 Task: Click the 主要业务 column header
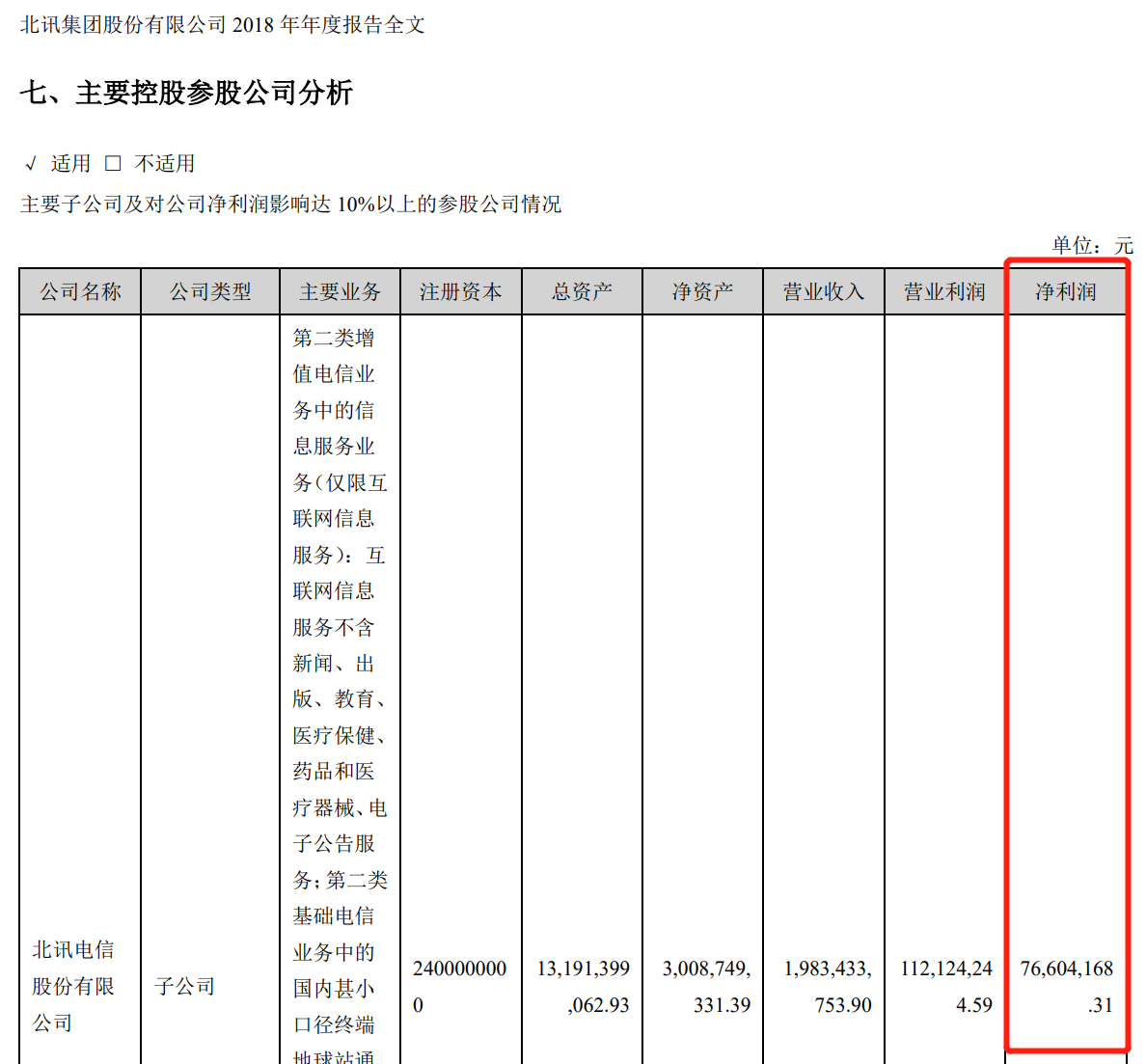pyautogui.click(x=340, y=291)
